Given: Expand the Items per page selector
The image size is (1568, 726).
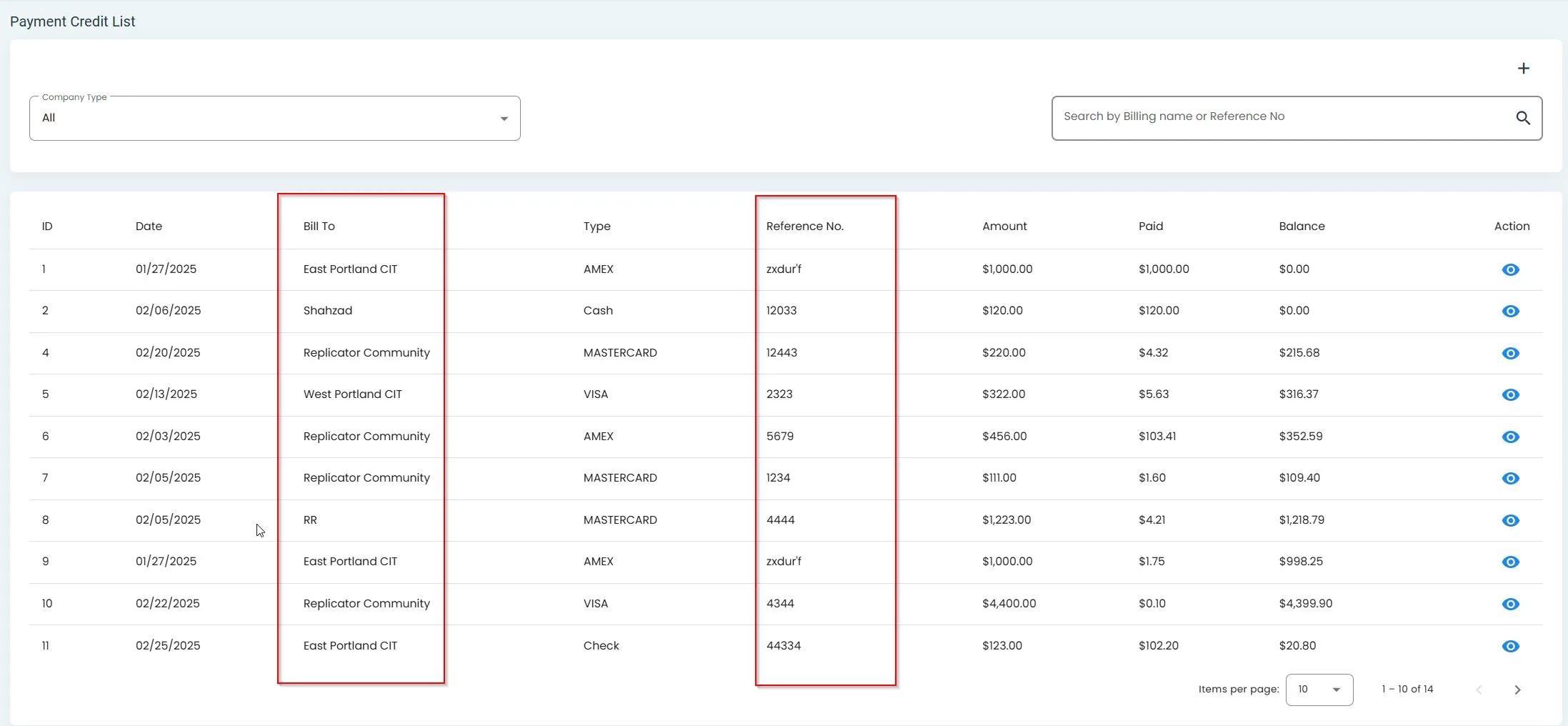Looking at the screenshot, I should coord(1319,690).
